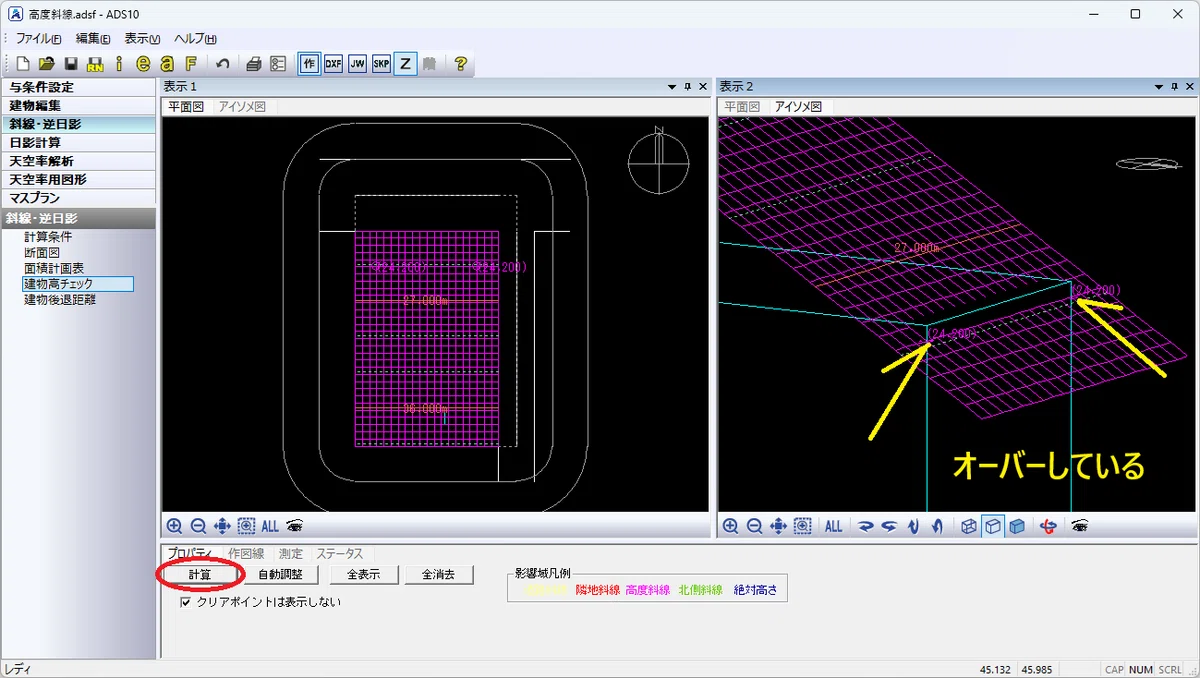Click the yellow question mark help icon
Image resolution: width=1200 pixels, height=678 pixels.
point(460,64)
